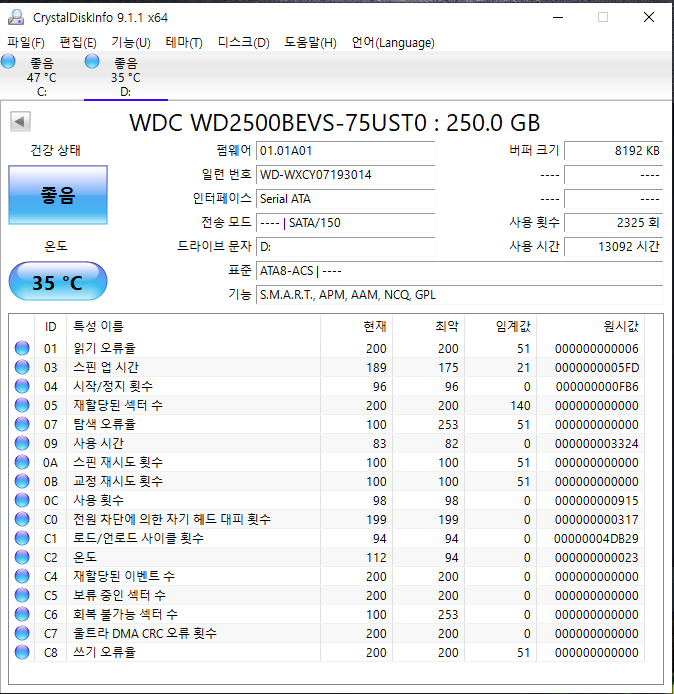Select raw value 000000000FB6
Viewport: 674px width, 694px height.
click(597, 387)
